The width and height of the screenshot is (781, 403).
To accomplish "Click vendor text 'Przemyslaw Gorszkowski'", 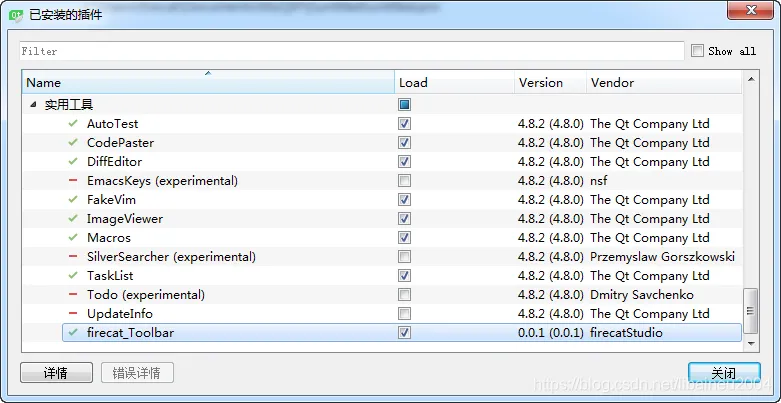I will 662,257.
